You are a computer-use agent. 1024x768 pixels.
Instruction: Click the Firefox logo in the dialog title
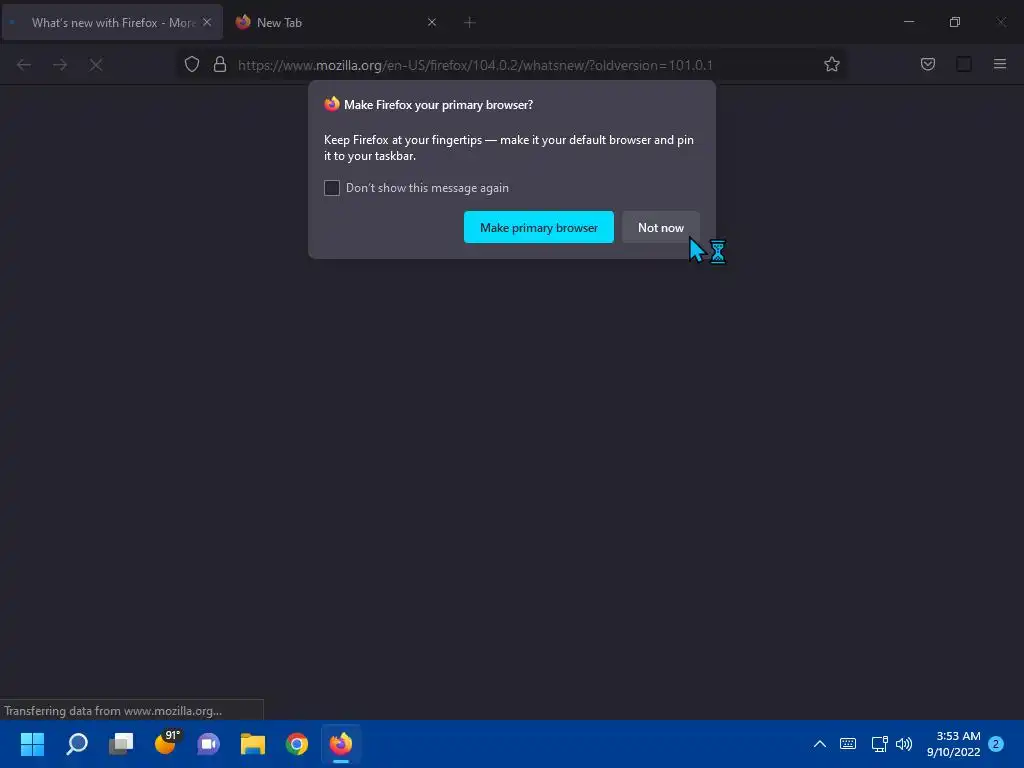click(x=332, y=104)
